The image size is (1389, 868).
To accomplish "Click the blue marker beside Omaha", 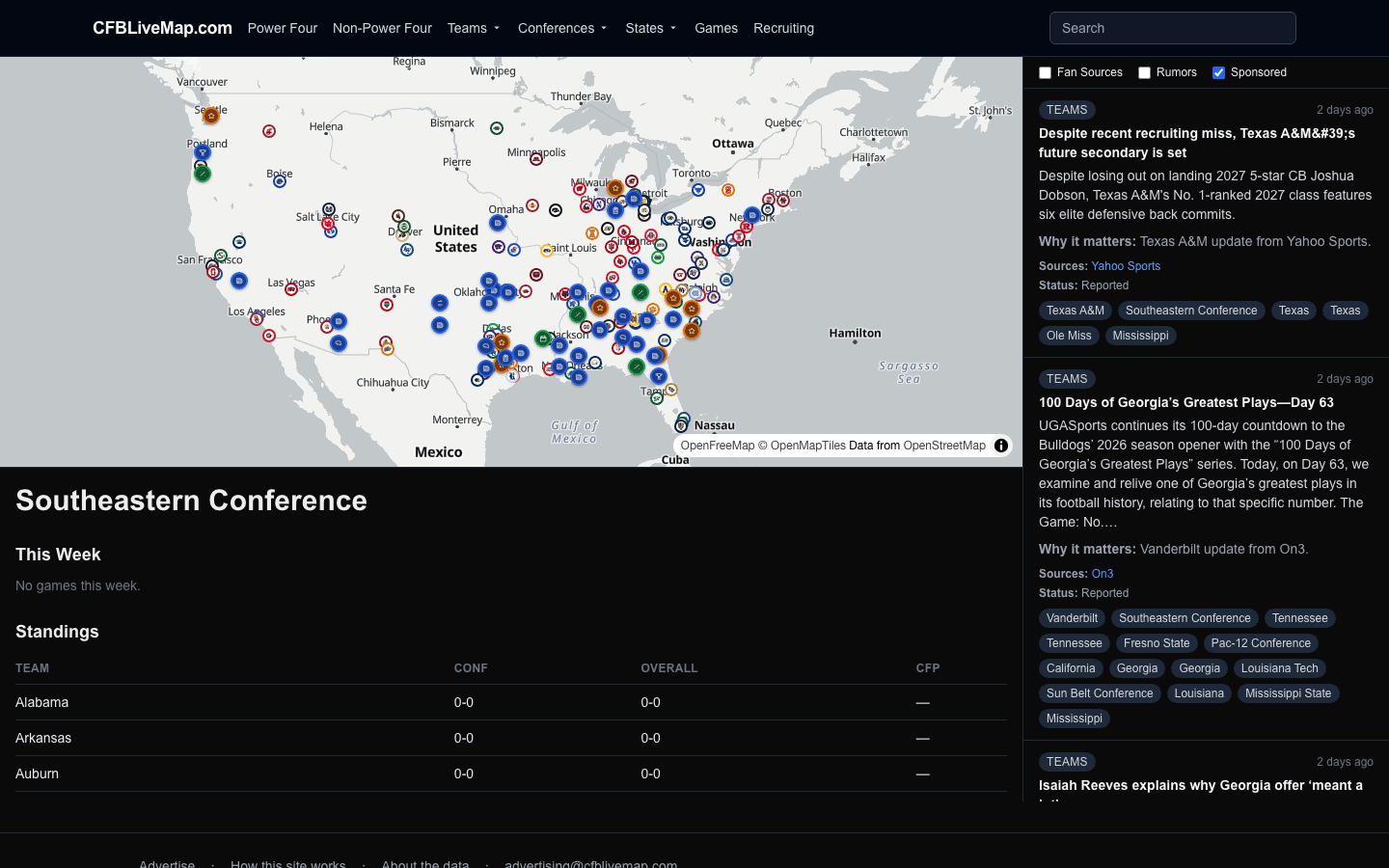I will 498,223.
